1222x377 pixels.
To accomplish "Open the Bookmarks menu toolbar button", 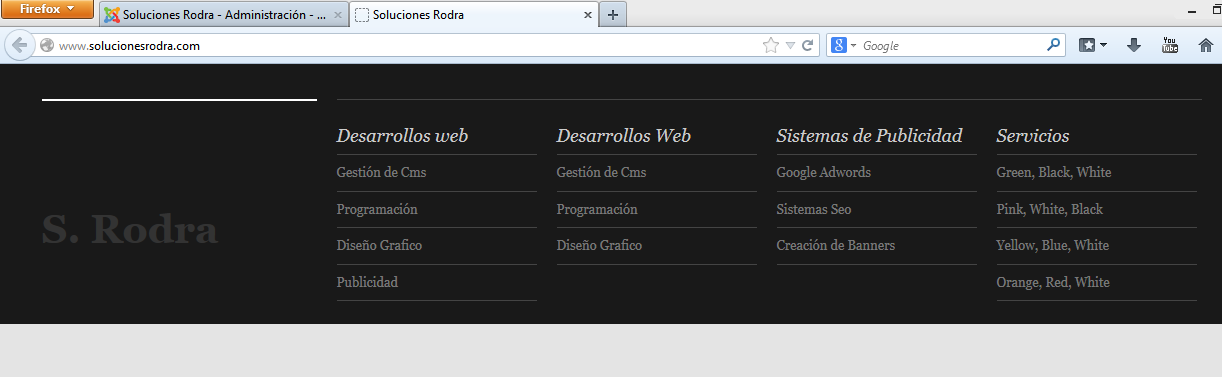I will click(x=1092, y=45).
